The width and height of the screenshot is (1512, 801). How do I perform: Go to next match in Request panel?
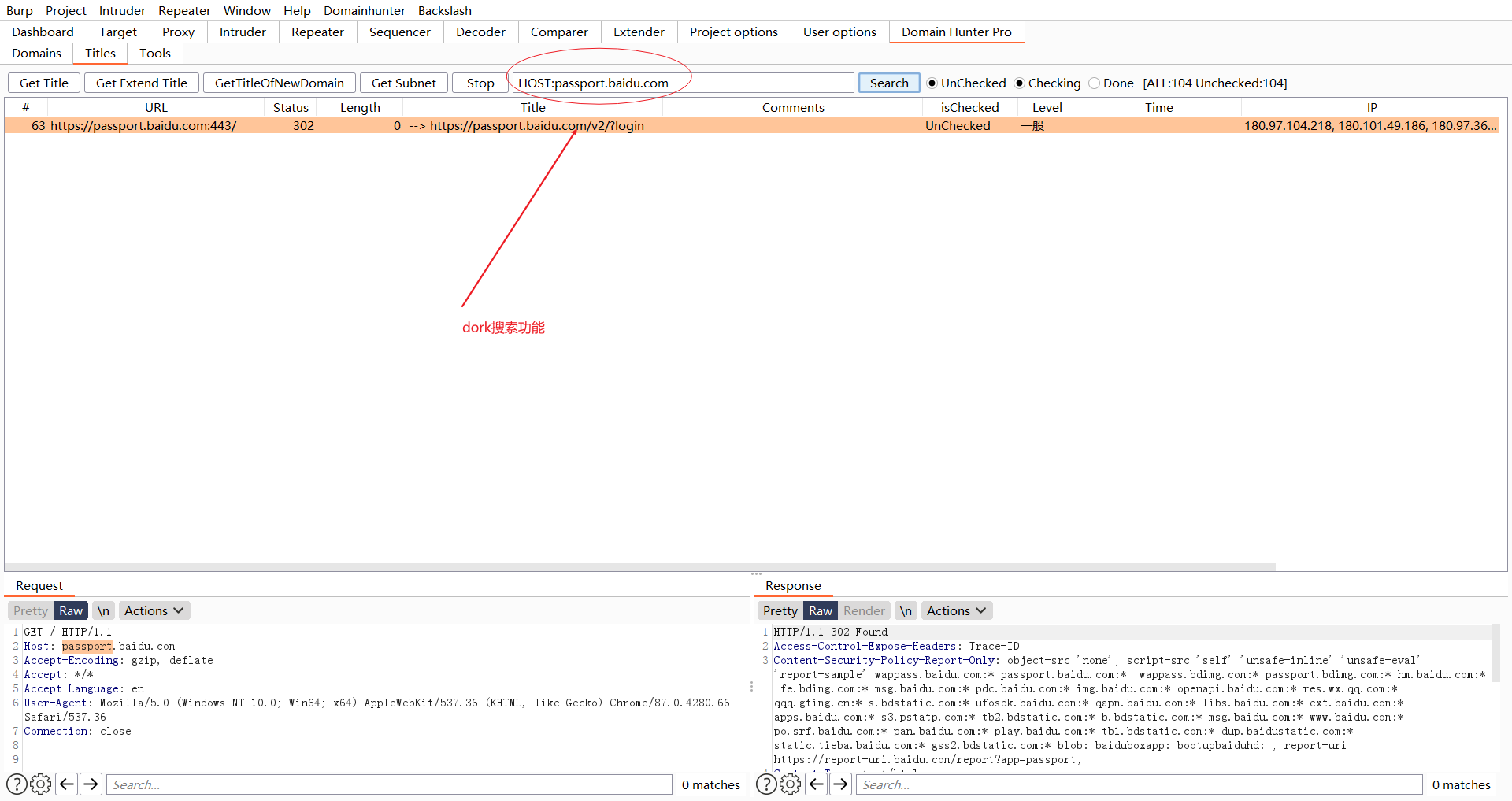91,784
